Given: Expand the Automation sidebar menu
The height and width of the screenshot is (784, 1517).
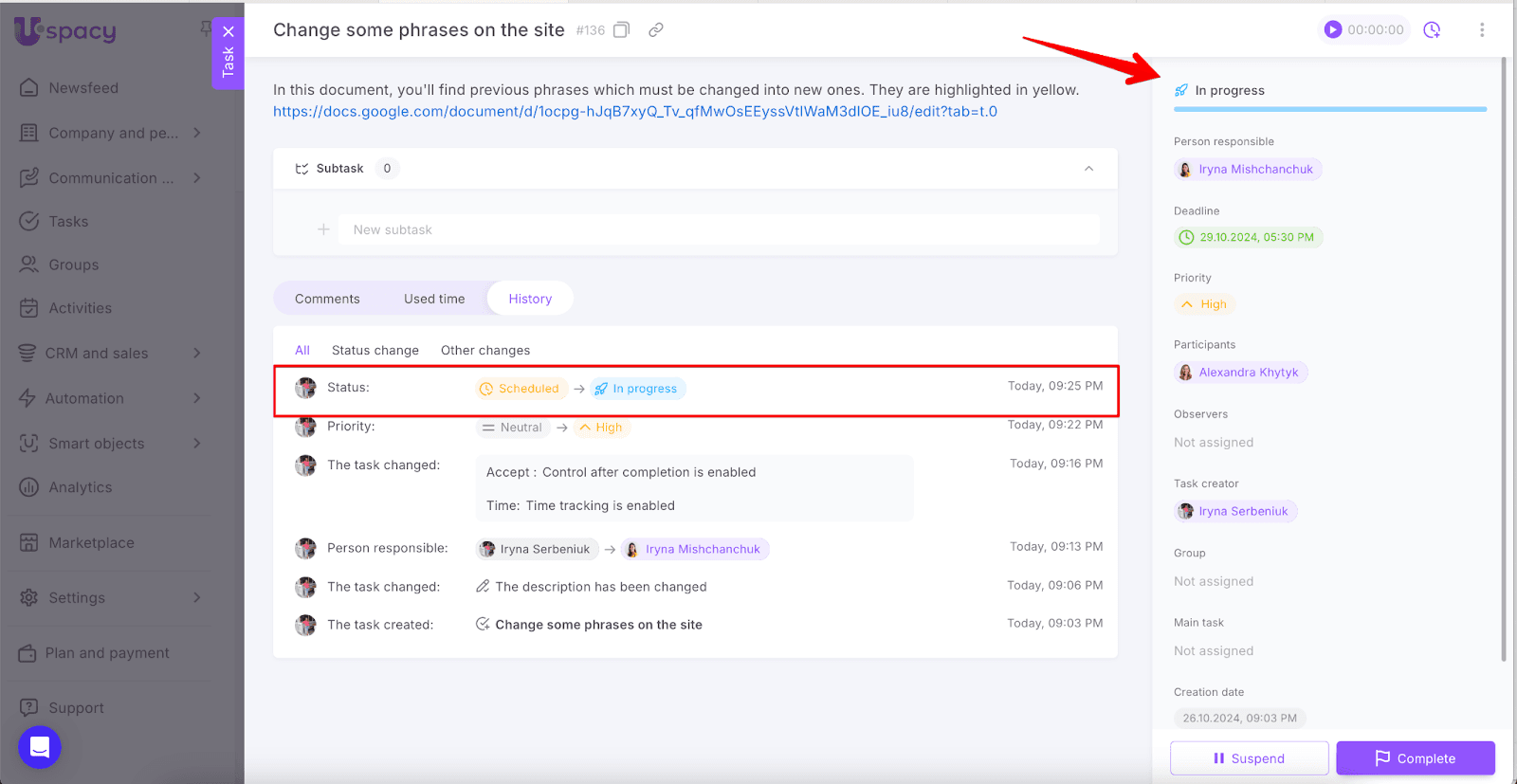Looking at the screenshot, I should tap(196, 398).
